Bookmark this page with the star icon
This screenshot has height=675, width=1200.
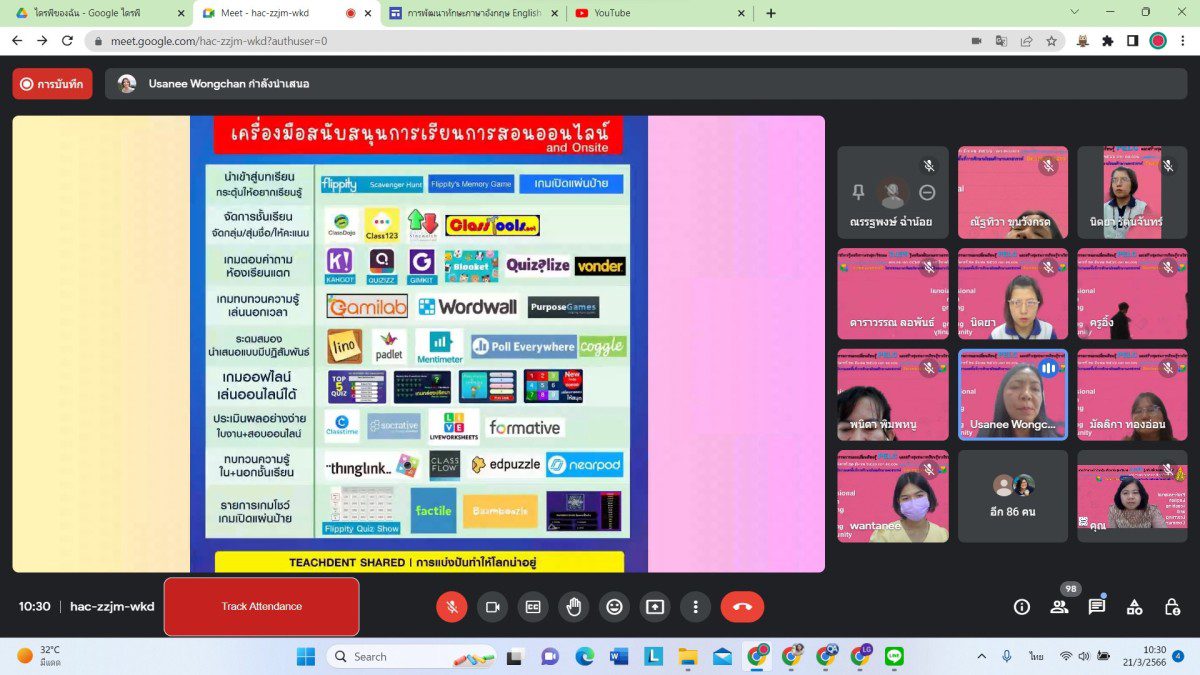[1051, 41]
